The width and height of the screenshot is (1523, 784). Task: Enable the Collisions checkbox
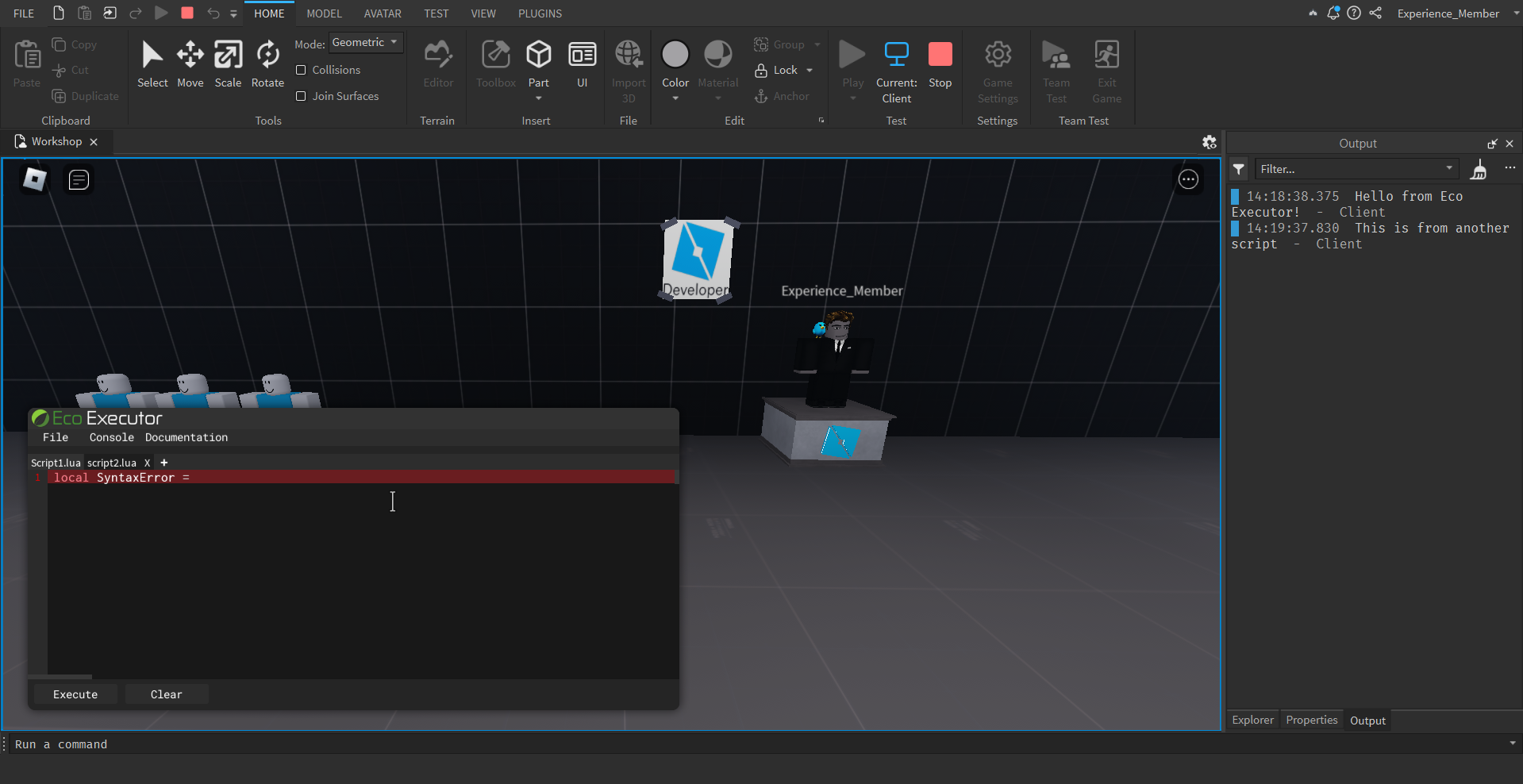[301, 70]
